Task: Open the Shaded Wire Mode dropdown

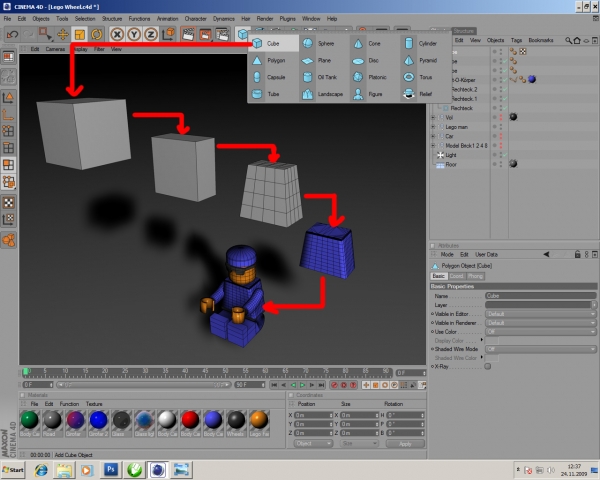Action: (x=541, y=349)
